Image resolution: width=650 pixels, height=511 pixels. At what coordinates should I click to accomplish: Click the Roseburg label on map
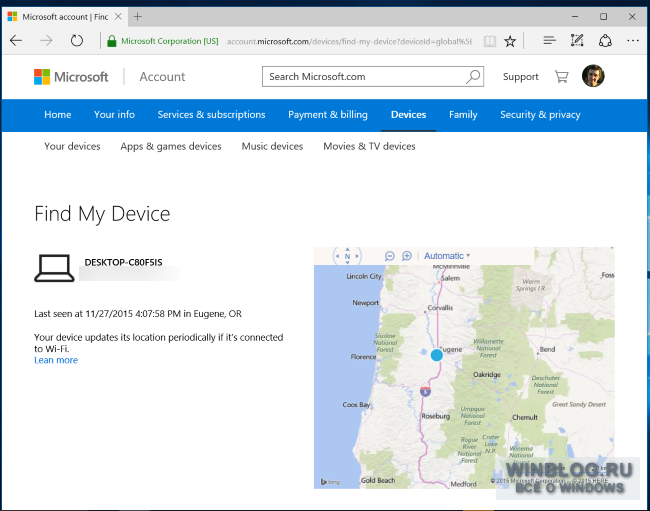pyautogui.click(x=436, y=416)
